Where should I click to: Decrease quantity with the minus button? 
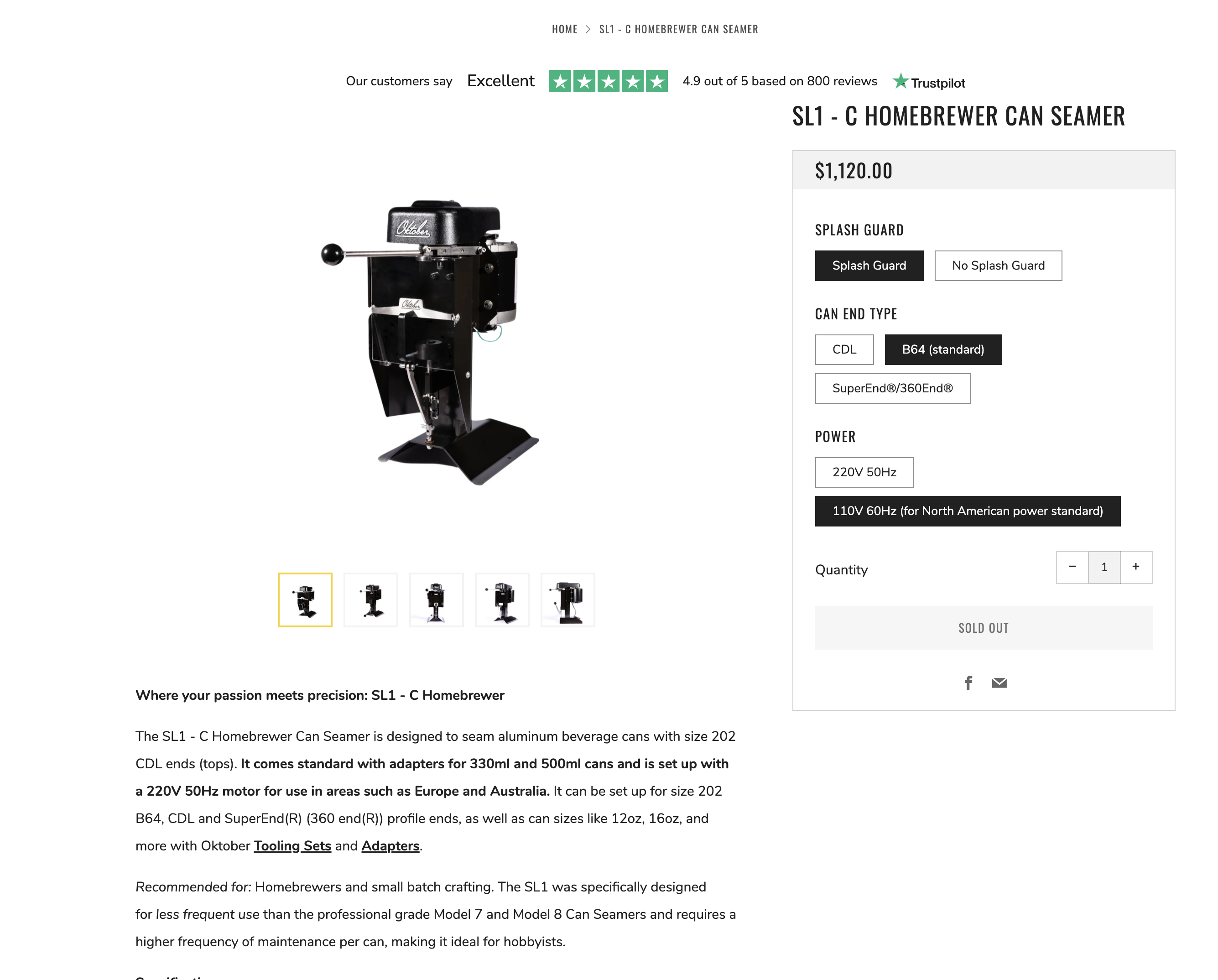point(1072,567)
